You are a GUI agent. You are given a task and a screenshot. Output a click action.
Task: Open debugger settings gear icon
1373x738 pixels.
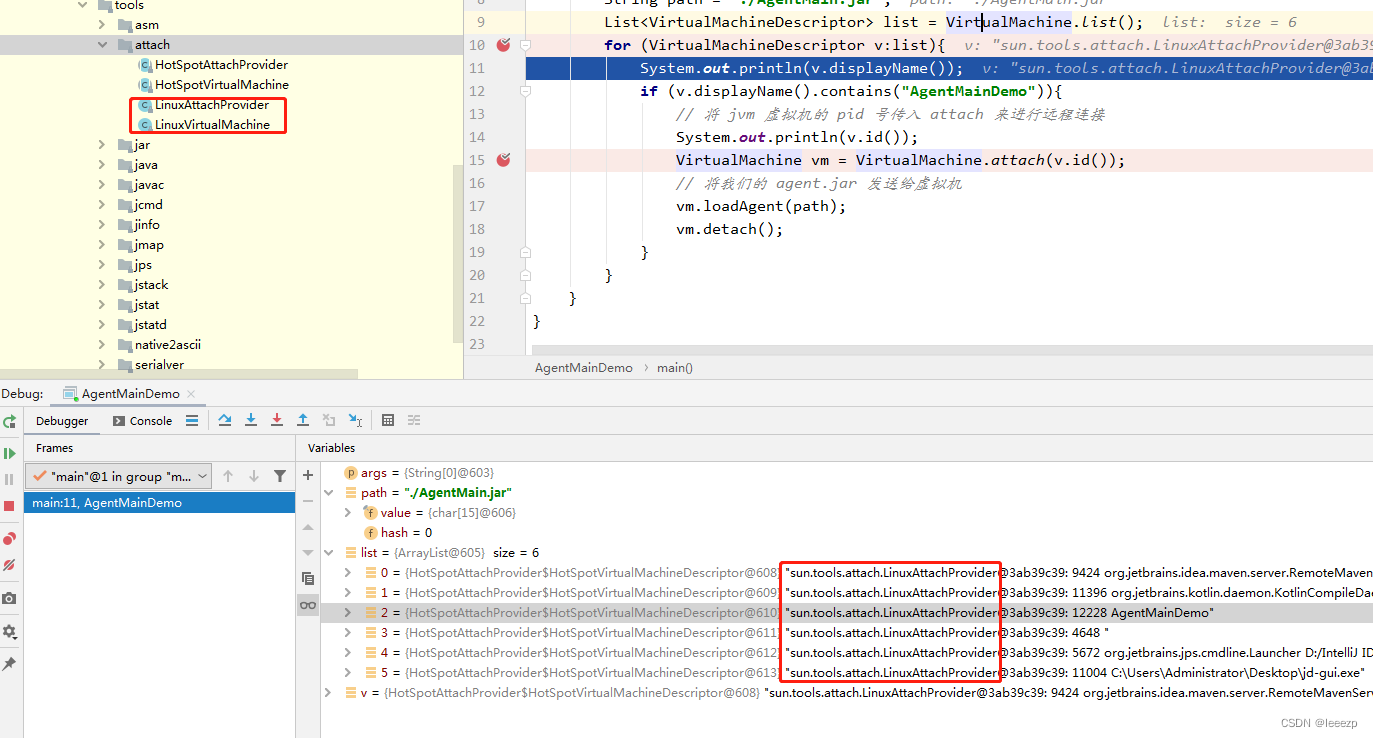9,631
